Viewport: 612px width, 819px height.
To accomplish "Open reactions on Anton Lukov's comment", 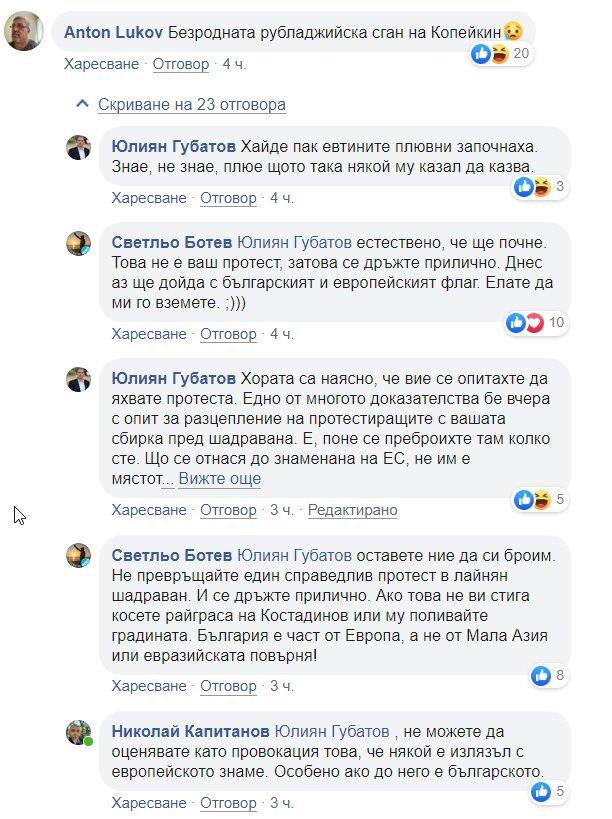I will click(x=502, y=53).
